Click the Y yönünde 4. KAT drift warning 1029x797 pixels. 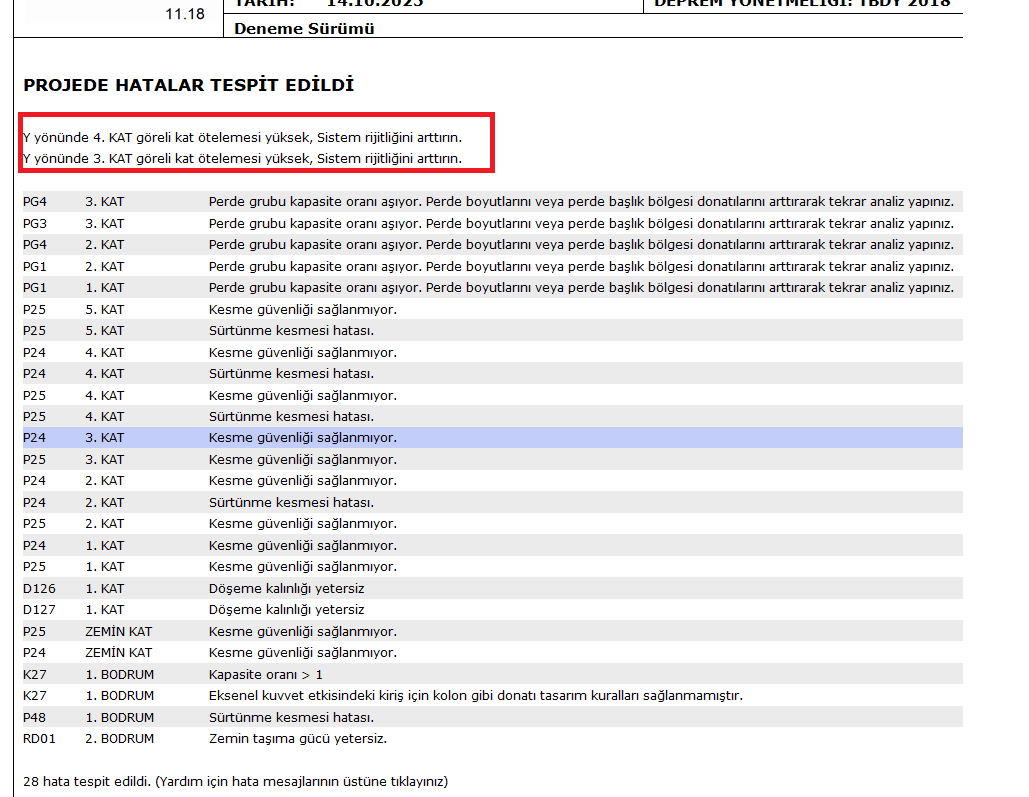point(256,137)
